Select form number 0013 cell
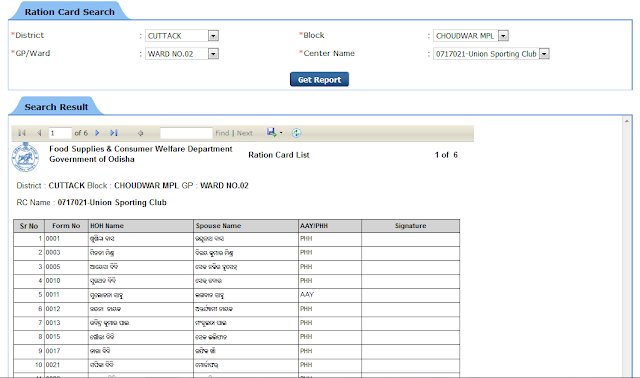 tap(66, 323)
